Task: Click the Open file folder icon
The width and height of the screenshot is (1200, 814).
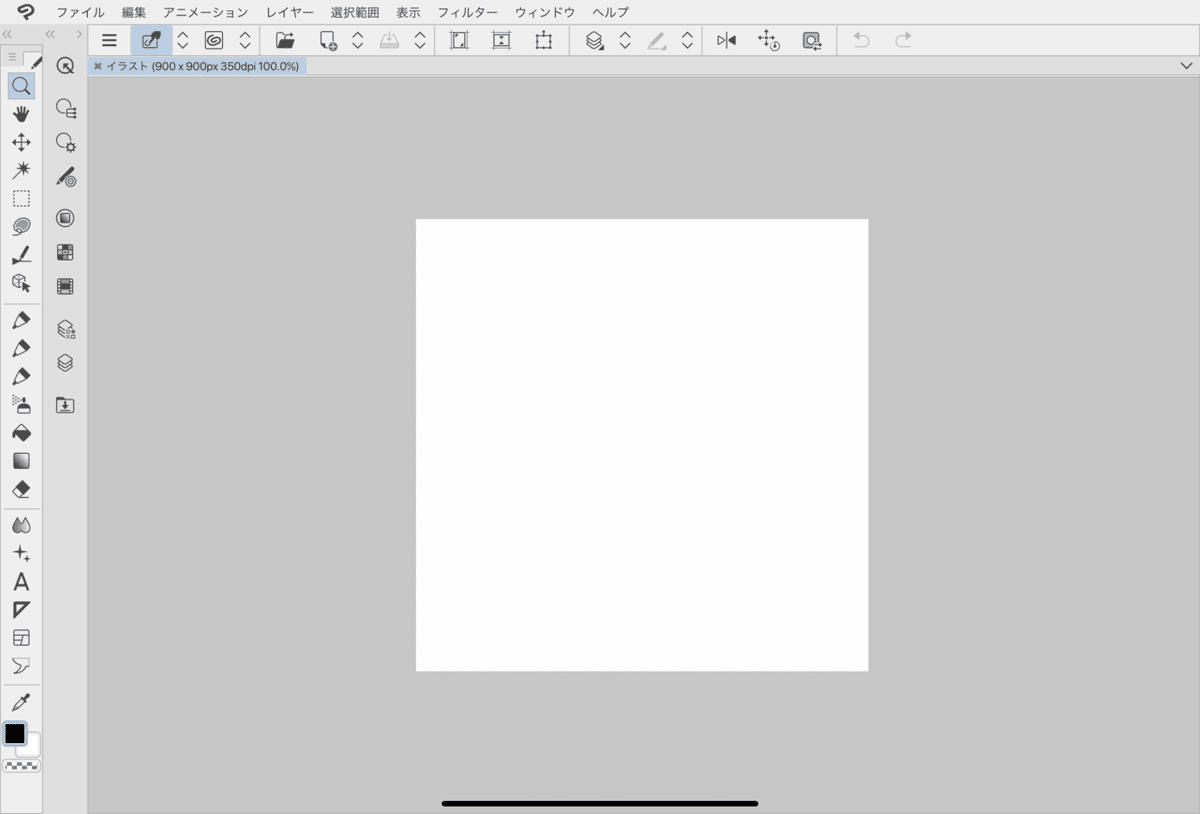Action: tap(285, 41)
